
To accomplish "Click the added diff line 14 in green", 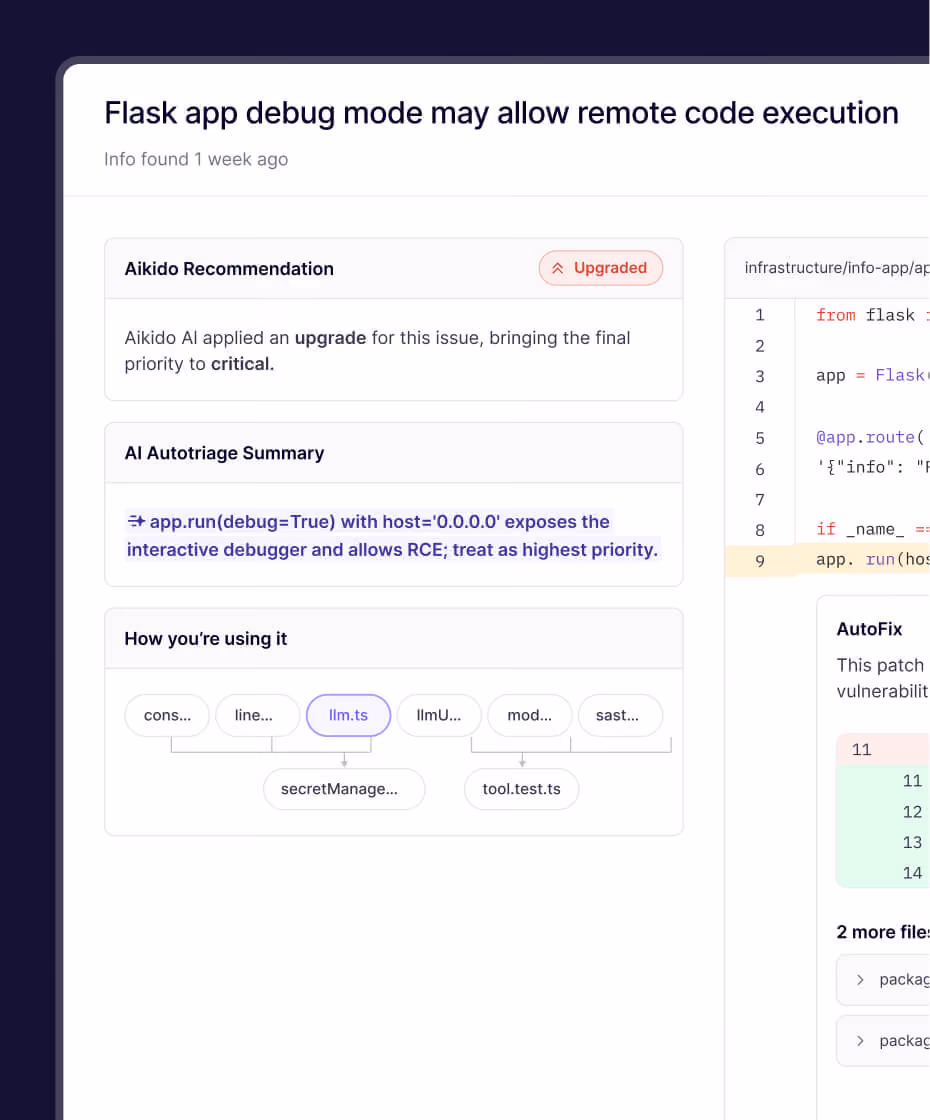I will click(883, 873).
